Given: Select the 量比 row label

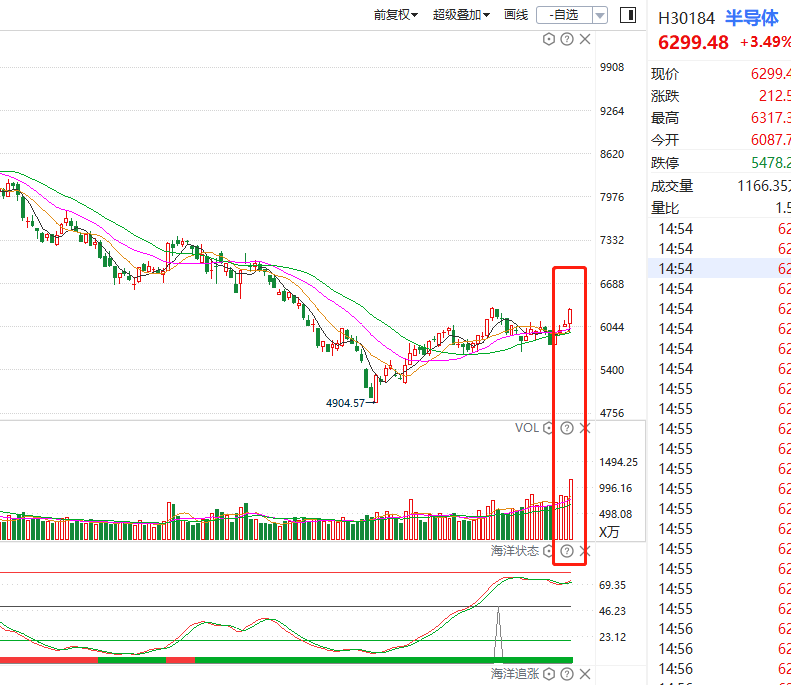Looking at the screenshot, I should (665, 208).
